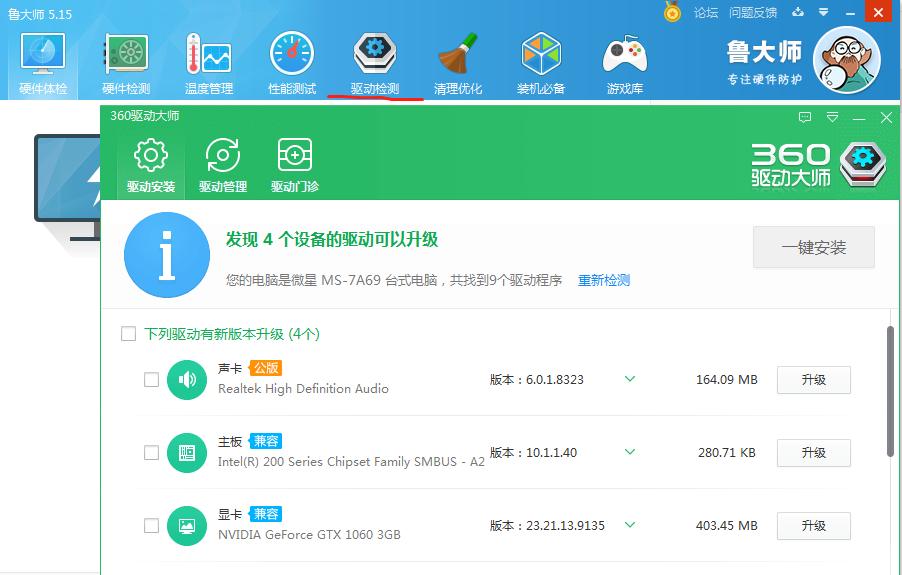This screenshot has width=902, height=575.
Task: Click the driver list vertical scrollbar
Action: click(x=890, y=392)
